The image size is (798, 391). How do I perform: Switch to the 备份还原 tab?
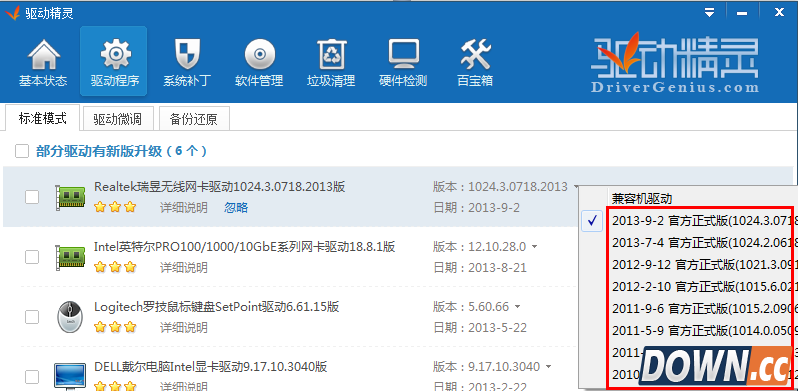[x=194, y=119]
